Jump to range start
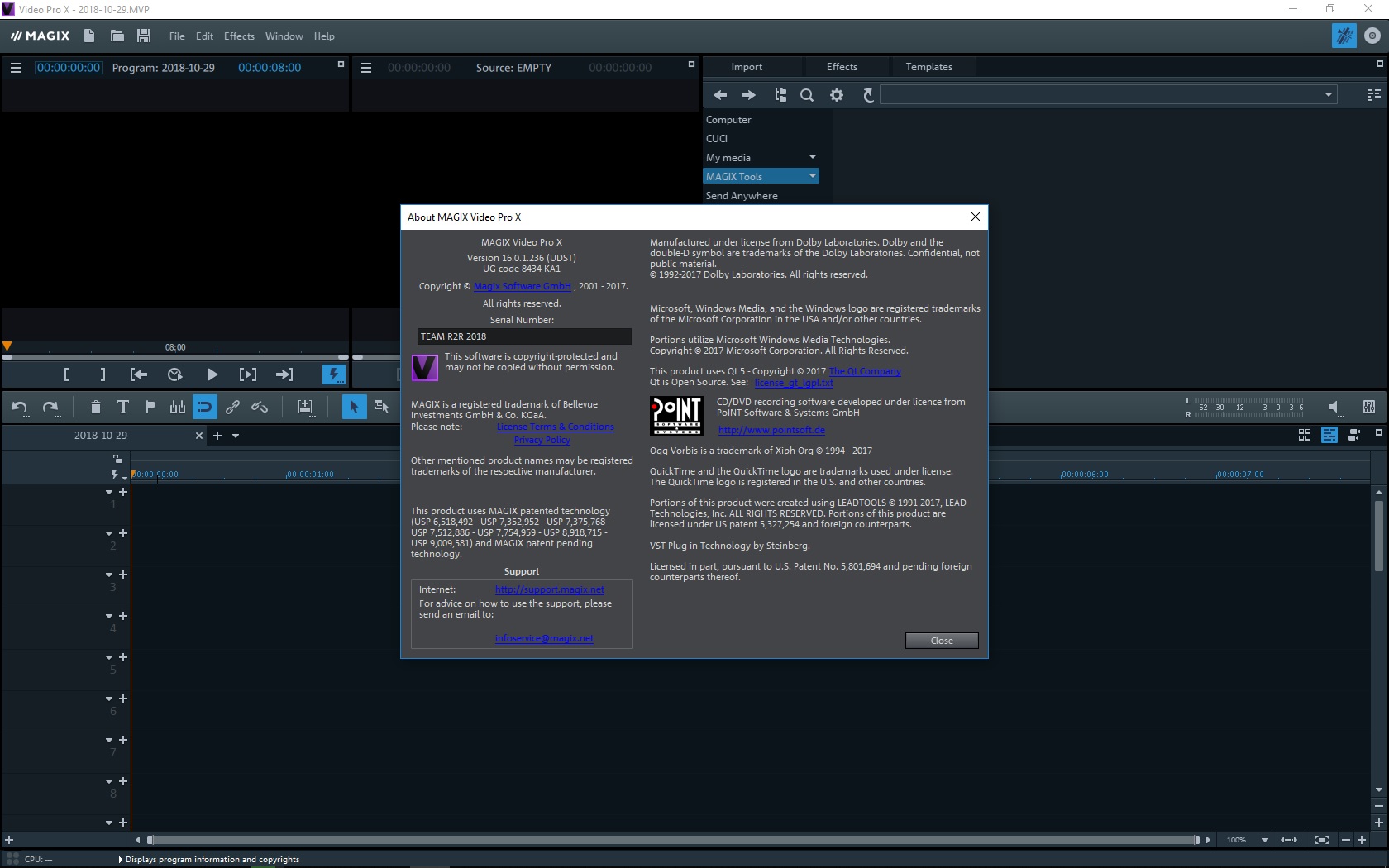The height and width of the screenshot is (868, 1389). [x=139, y=374]
